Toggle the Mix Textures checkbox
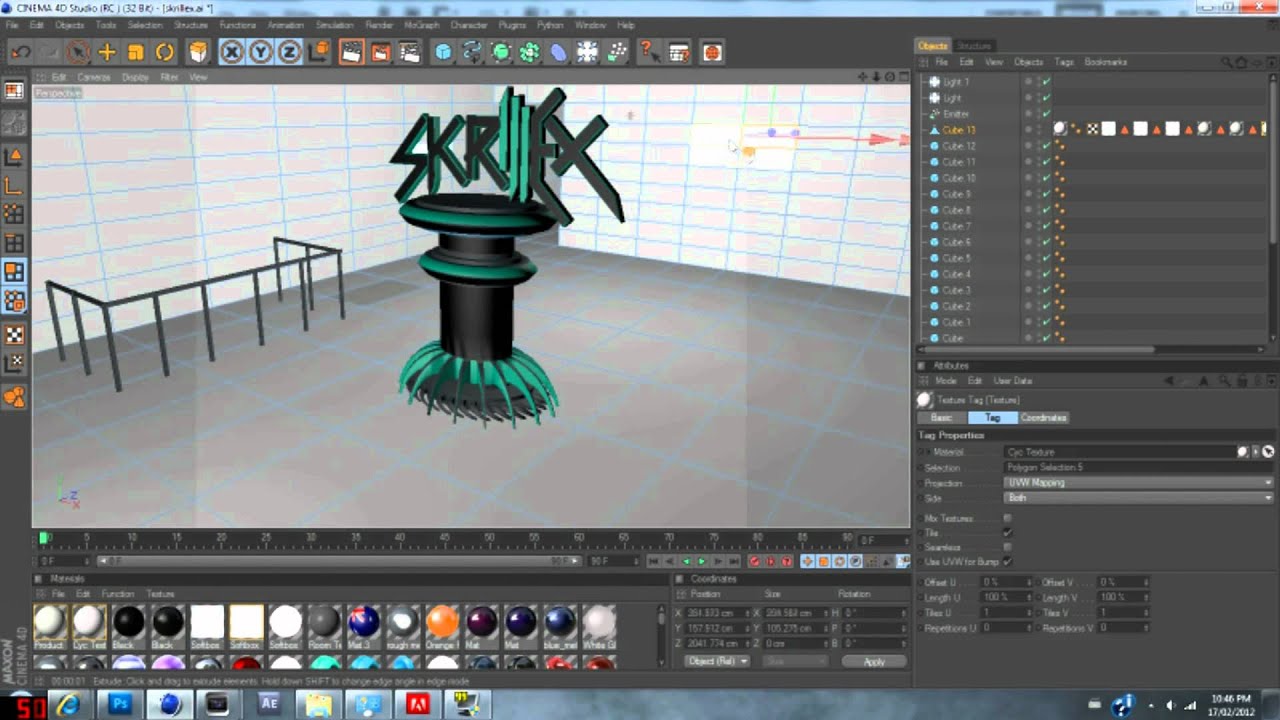The height and width of the screenshot is (720, 1280). pos(1007,518)
